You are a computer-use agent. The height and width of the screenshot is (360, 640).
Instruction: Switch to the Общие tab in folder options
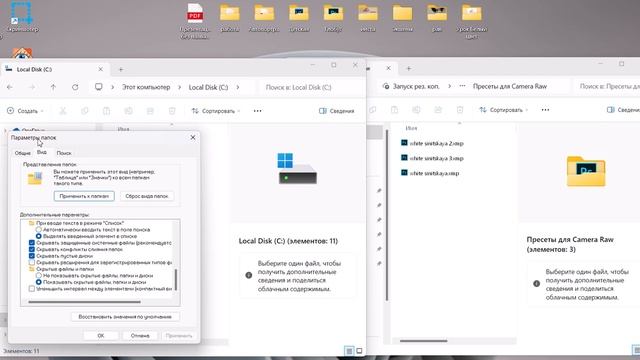click(x=22, y=153)
